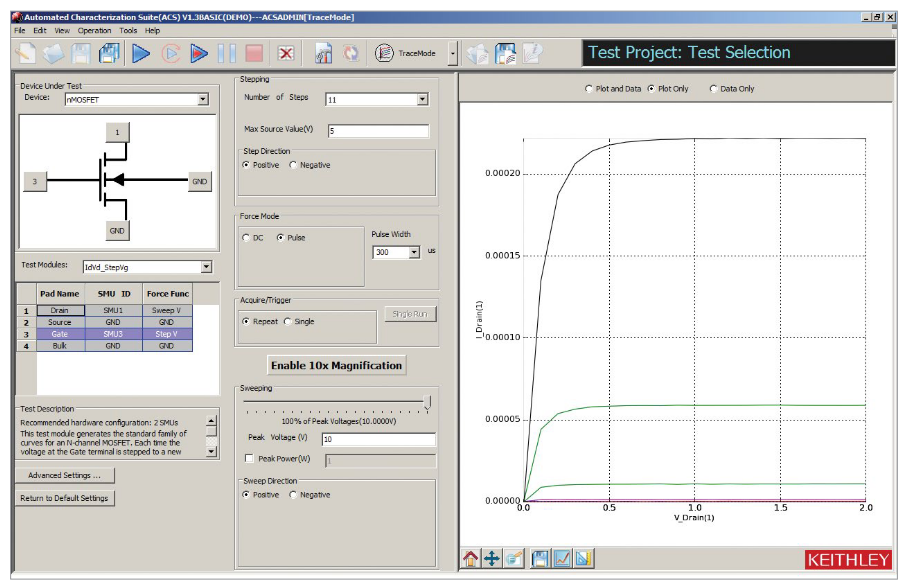Open the Edit menu
909x588 pixels.
(x=40, y=31)
